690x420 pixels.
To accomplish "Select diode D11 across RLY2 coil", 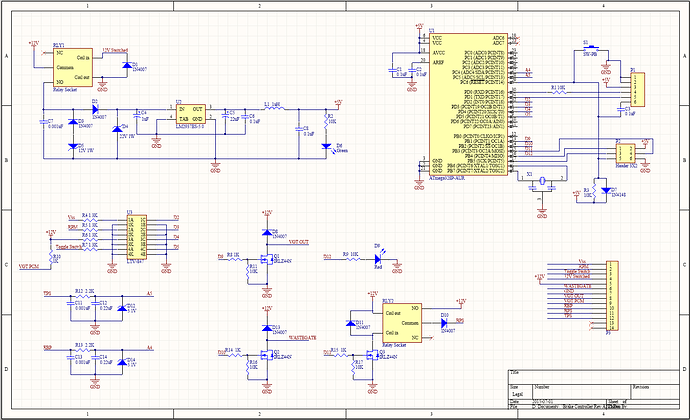I will [x=351, y=323].
